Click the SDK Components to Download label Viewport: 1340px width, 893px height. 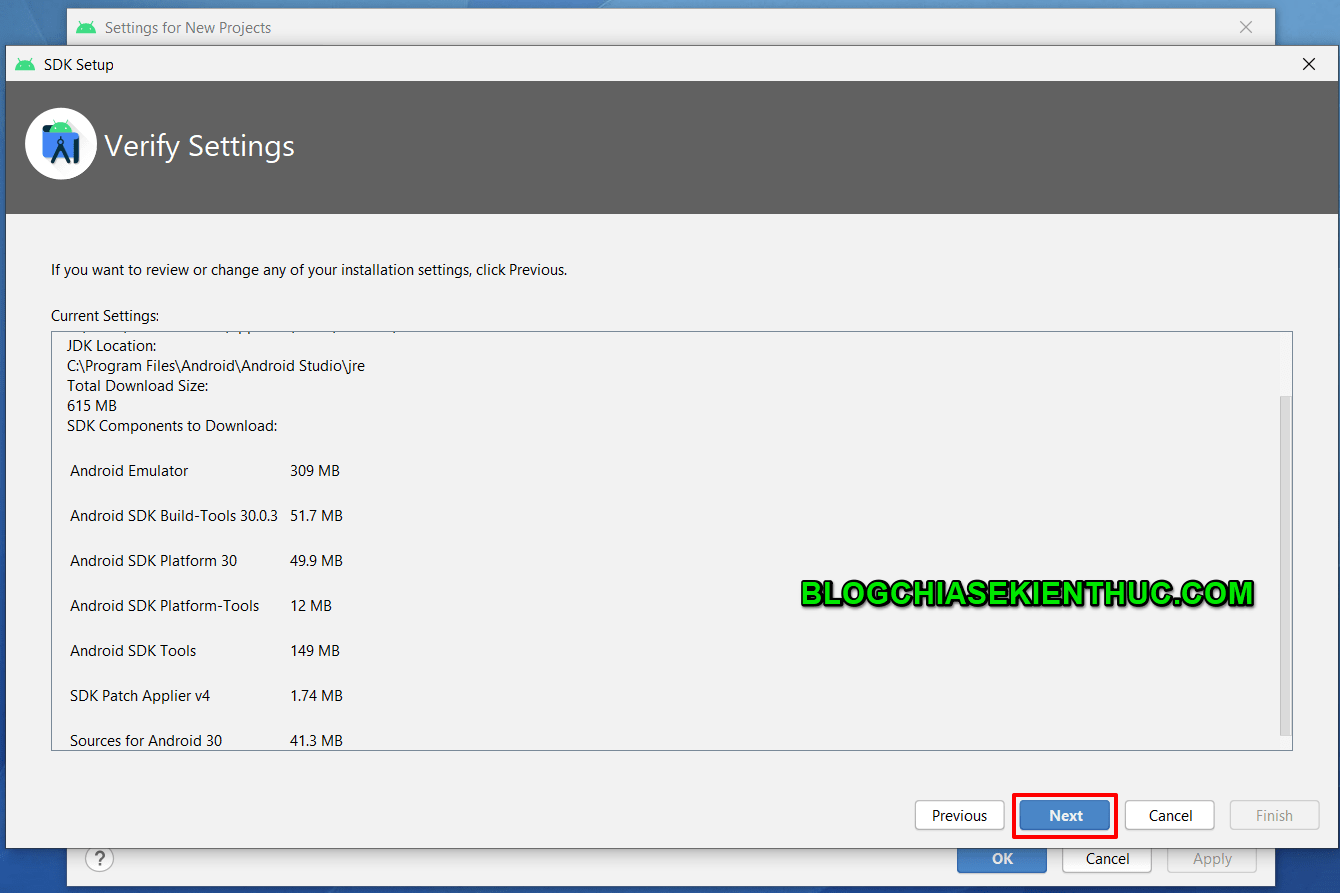tap(172, 426)
